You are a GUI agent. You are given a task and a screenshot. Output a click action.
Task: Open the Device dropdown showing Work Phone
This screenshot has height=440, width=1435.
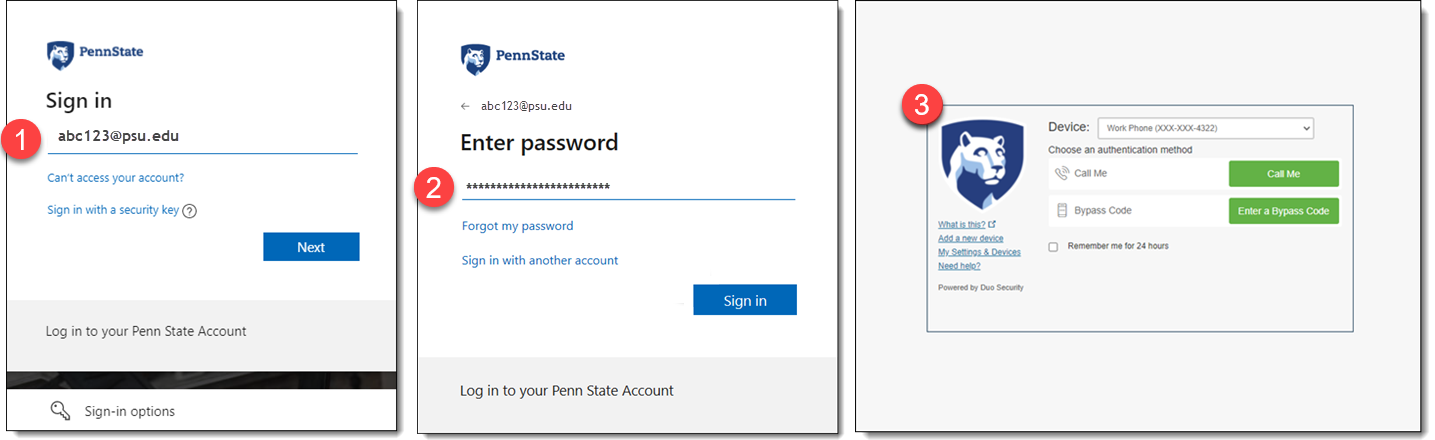1206,128
